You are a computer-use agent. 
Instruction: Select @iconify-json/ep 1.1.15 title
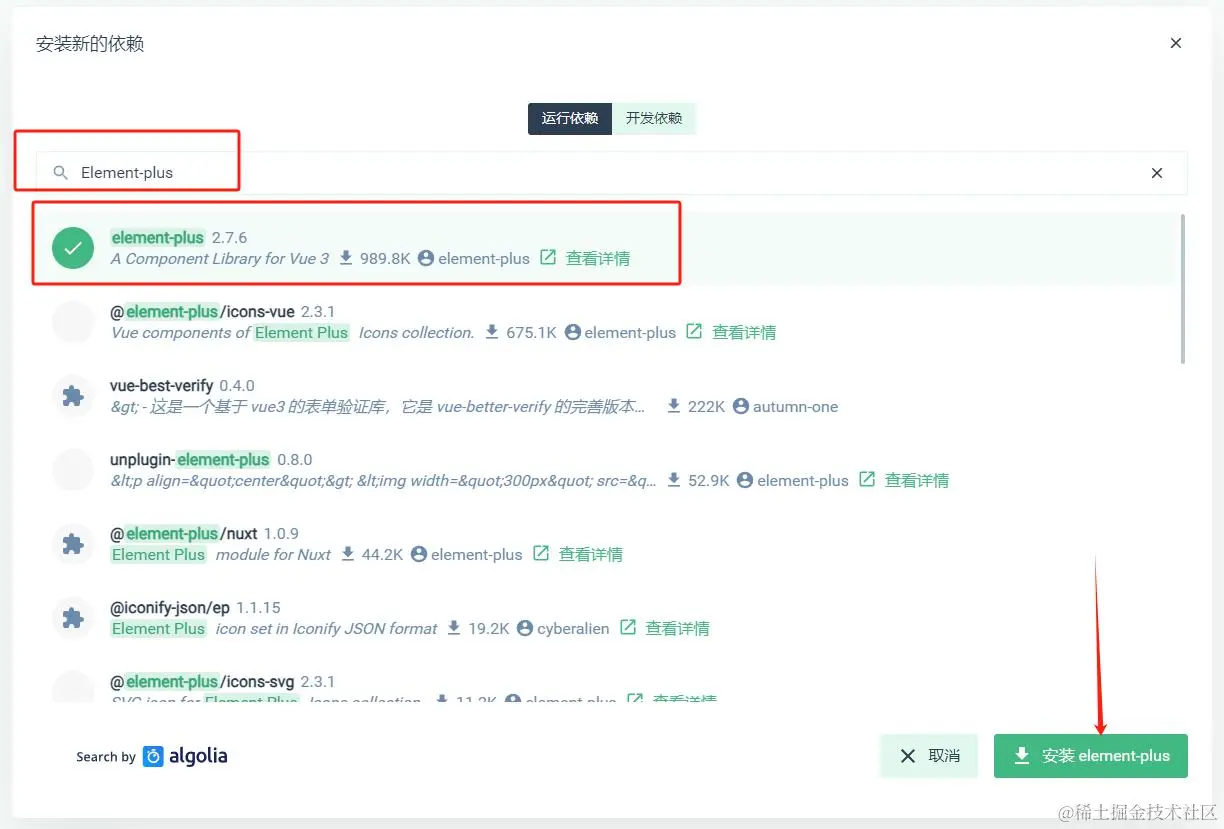click(195, 607)
